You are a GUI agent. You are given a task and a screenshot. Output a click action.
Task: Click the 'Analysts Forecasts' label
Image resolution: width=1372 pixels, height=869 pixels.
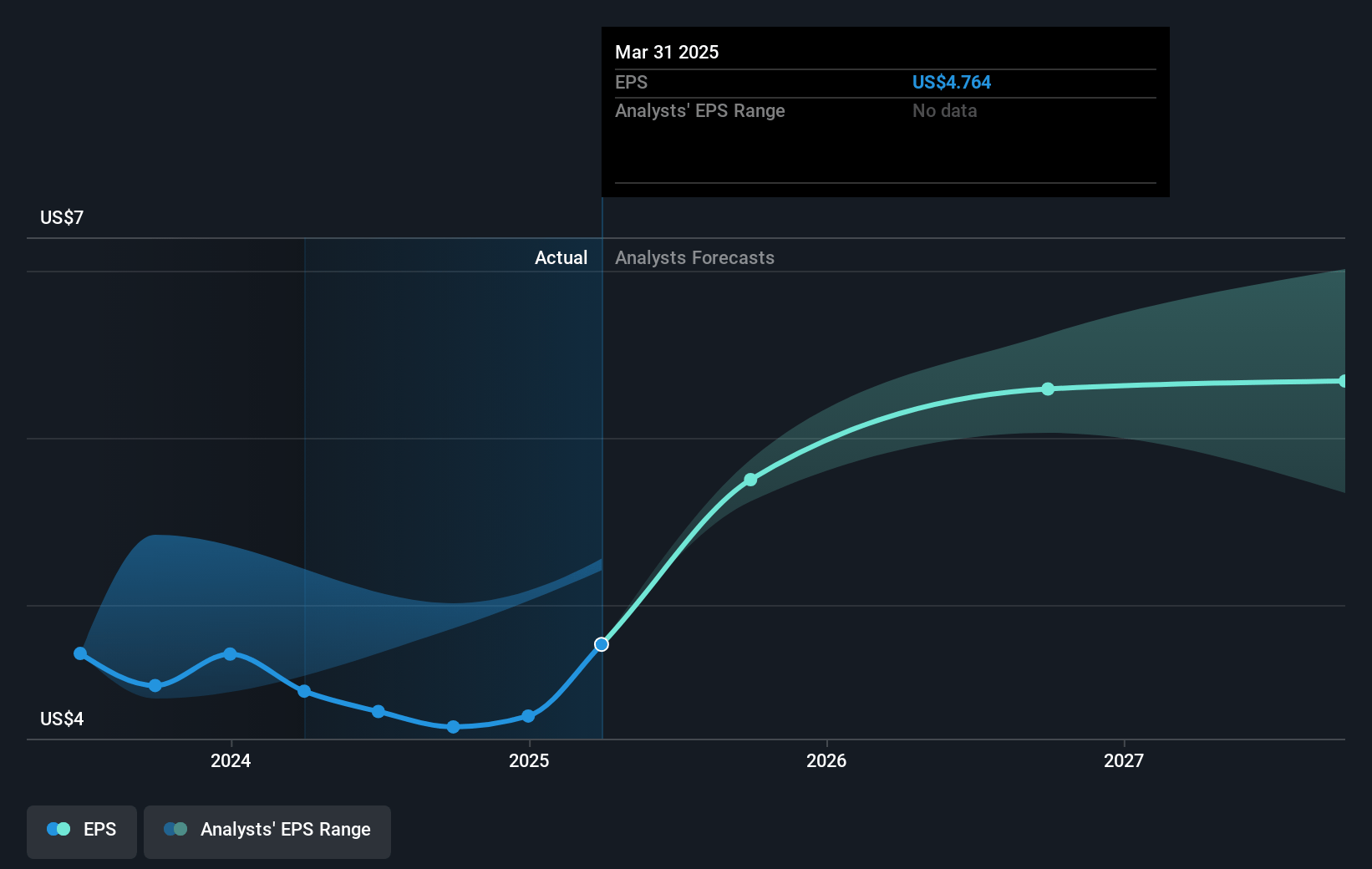pyautogui.click(x=694, y=257)
